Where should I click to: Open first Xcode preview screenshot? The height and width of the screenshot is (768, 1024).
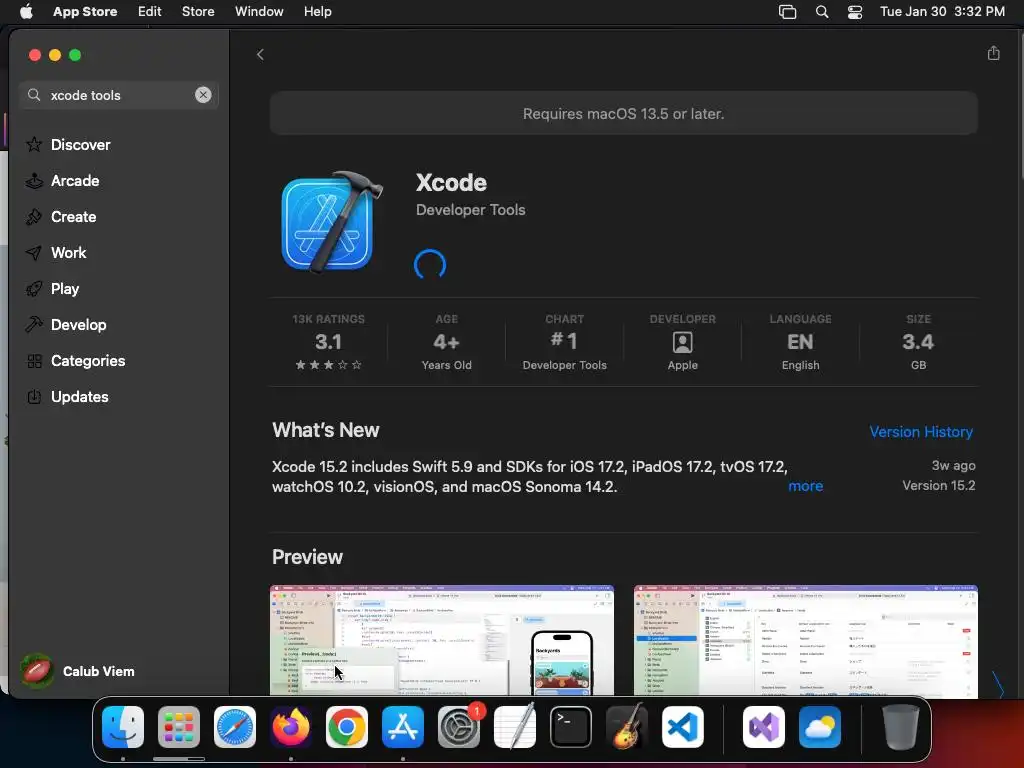[442, 641]
